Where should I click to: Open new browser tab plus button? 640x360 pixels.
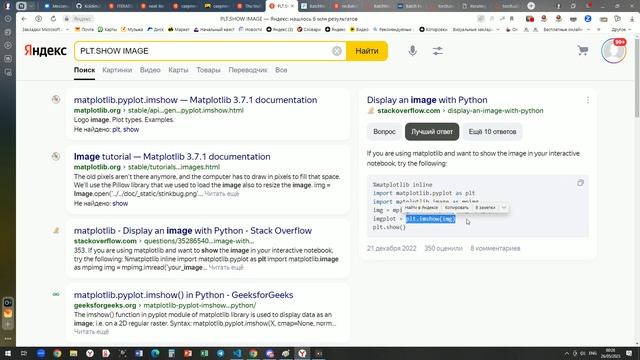click(531, 6)
